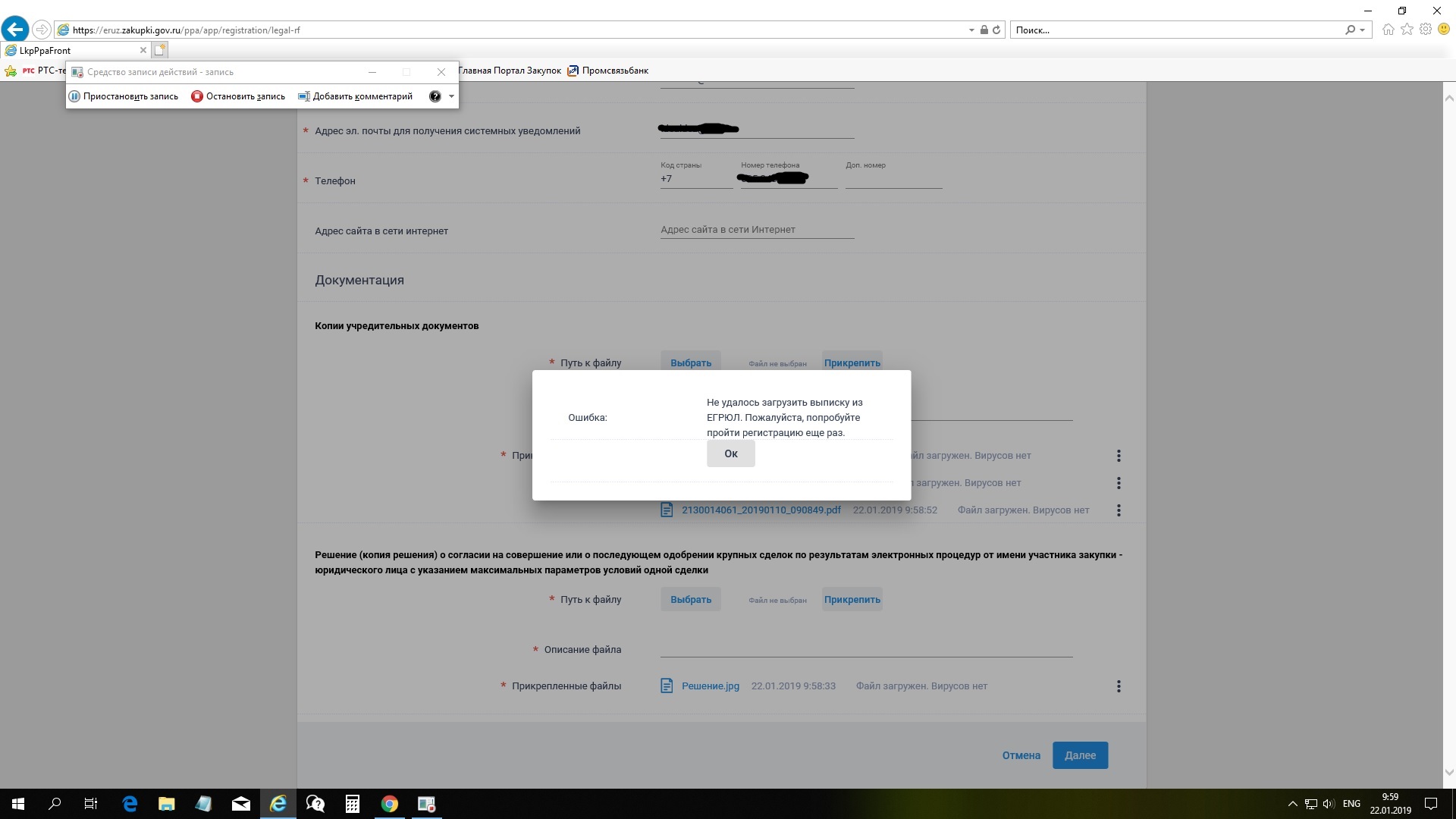
Task: Open the browser home icon
Action: tap(1388, 30)
